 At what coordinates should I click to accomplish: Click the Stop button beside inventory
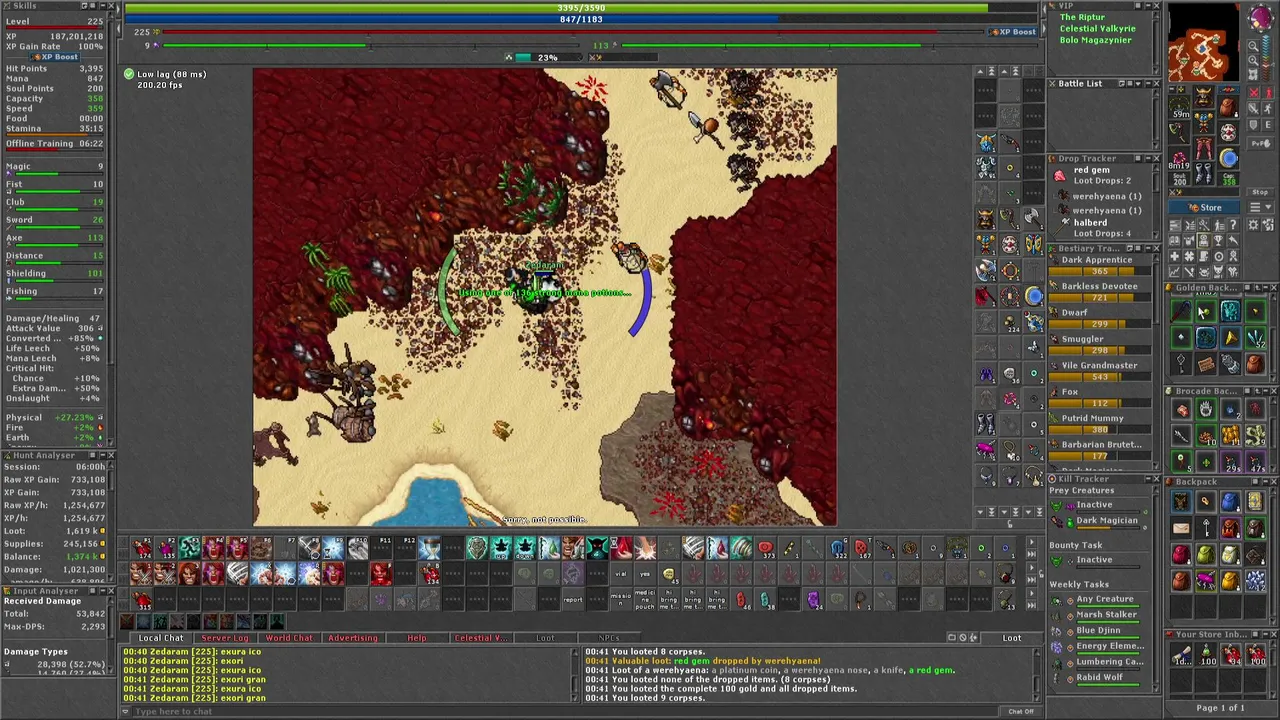pos(1260,192)
